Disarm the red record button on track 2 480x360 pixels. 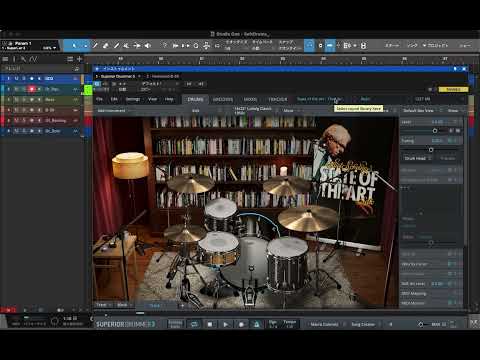[32, 89]
